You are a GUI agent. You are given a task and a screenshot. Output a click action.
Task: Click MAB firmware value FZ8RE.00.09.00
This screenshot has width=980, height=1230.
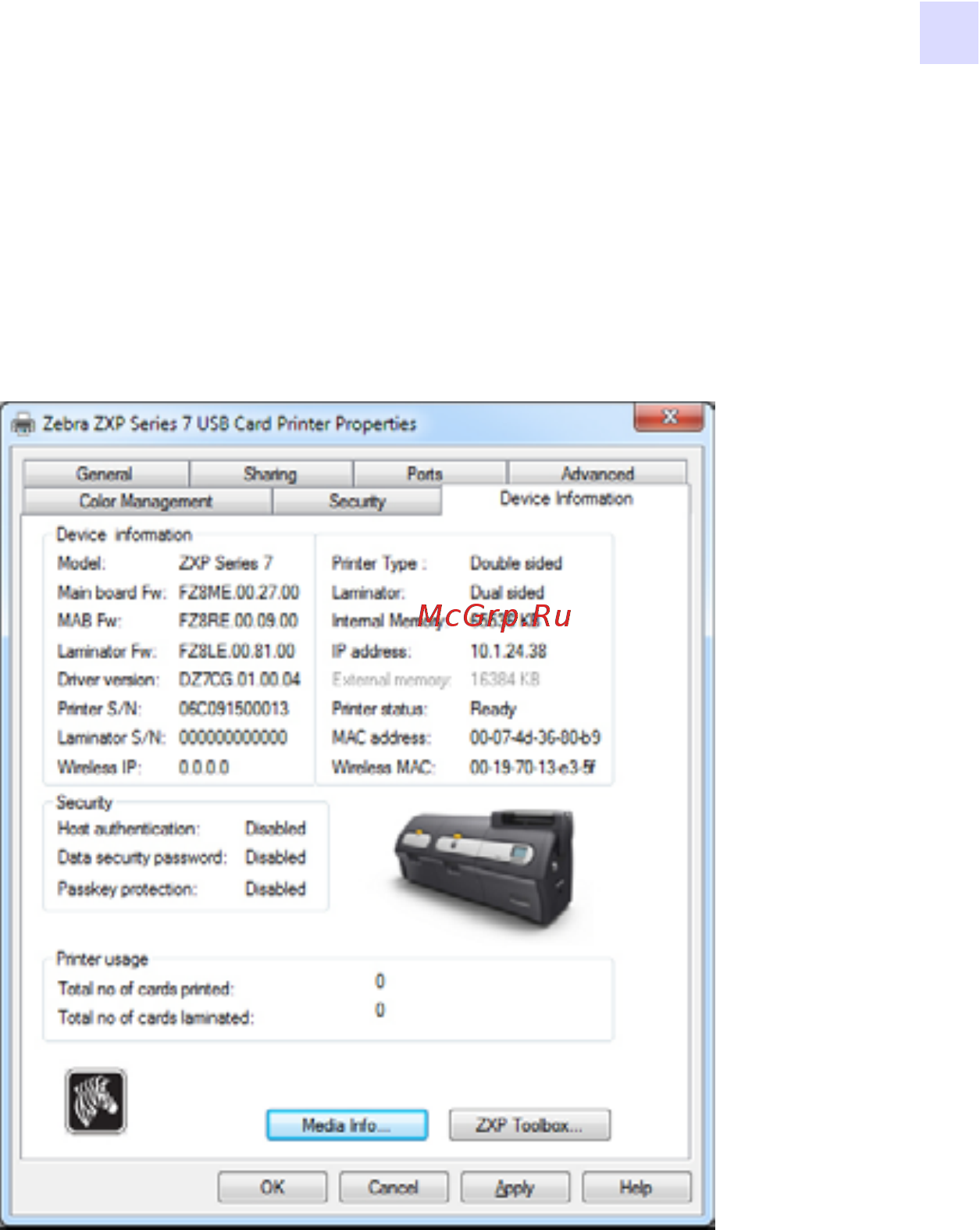238,620
